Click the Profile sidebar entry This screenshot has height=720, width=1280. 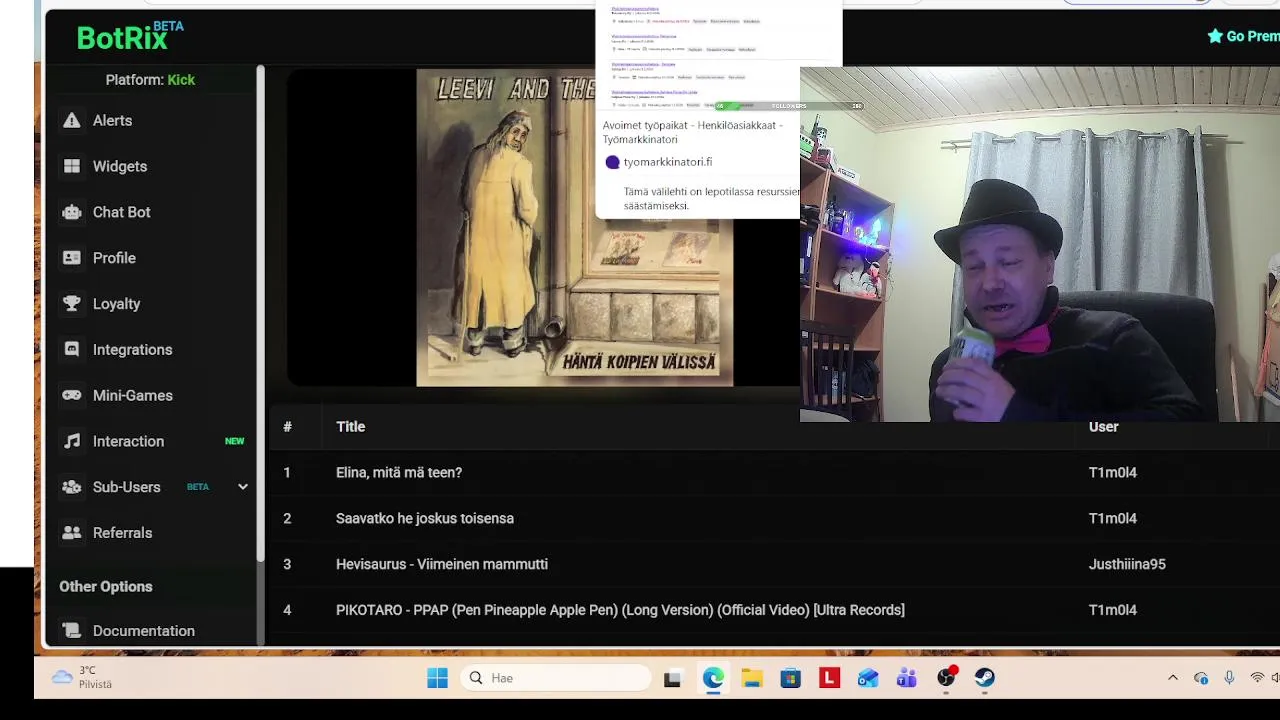pos(114,258)
